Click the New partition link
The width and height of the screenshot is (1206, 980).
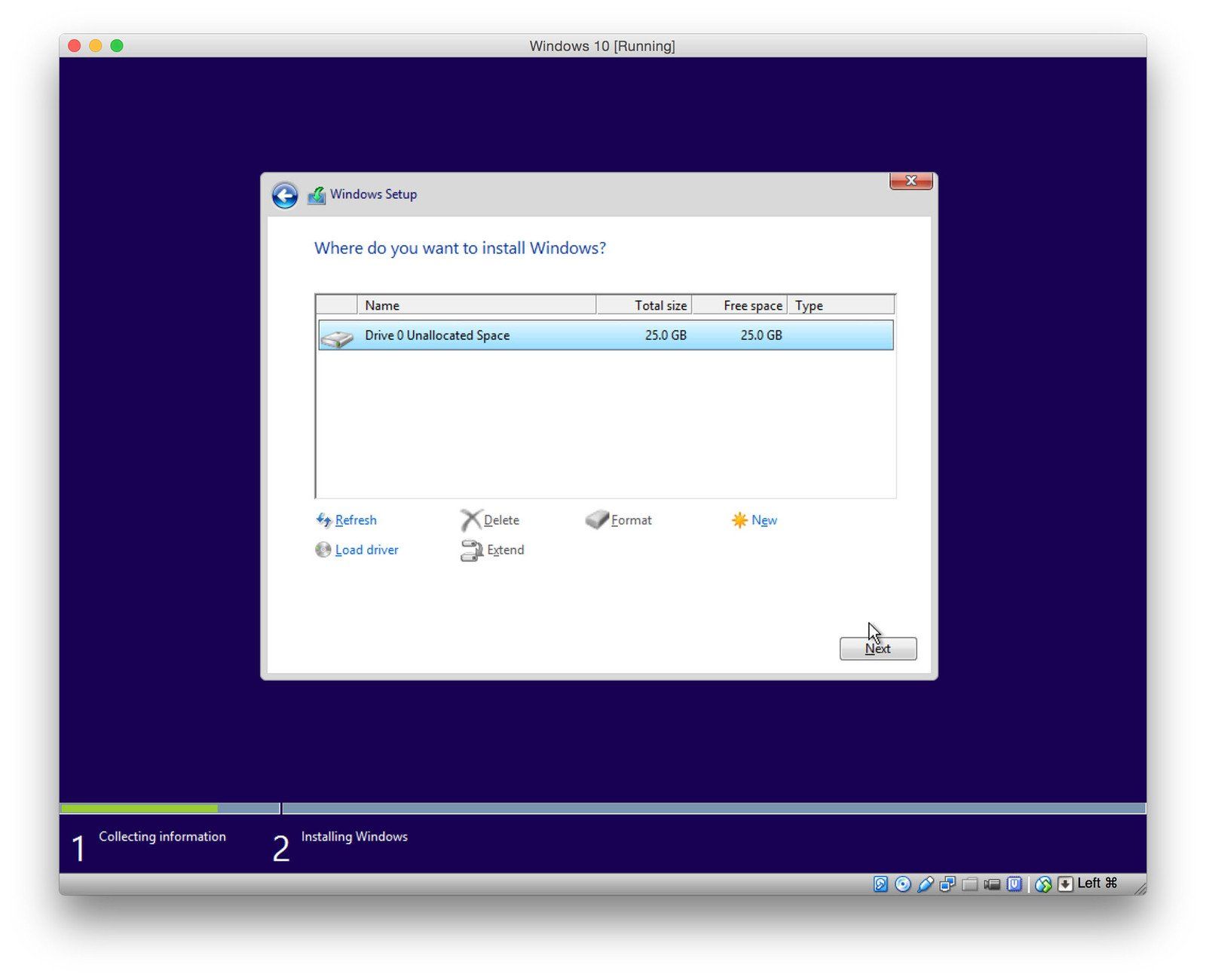[x=764, y=520]
